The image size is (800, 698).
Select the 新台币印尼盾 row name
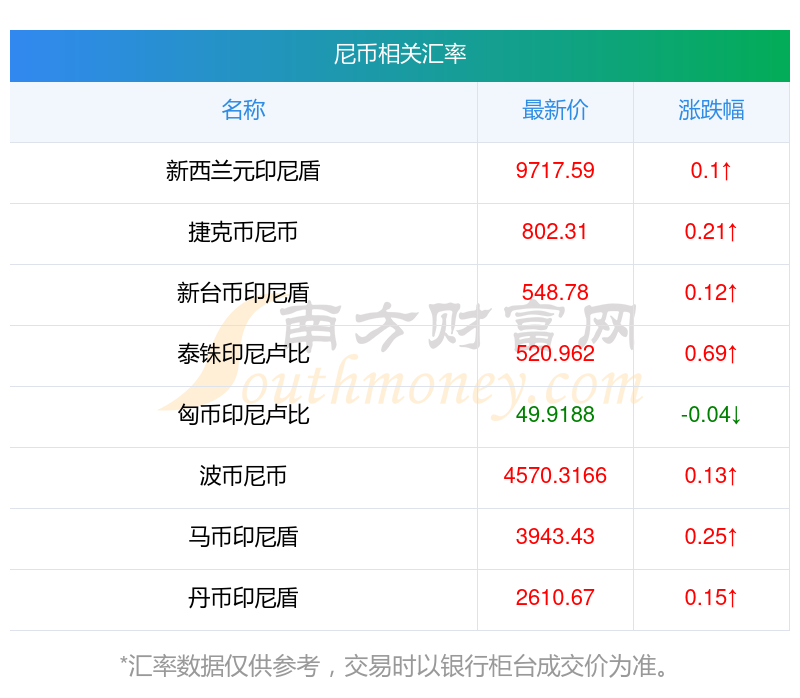pos(243,293)
